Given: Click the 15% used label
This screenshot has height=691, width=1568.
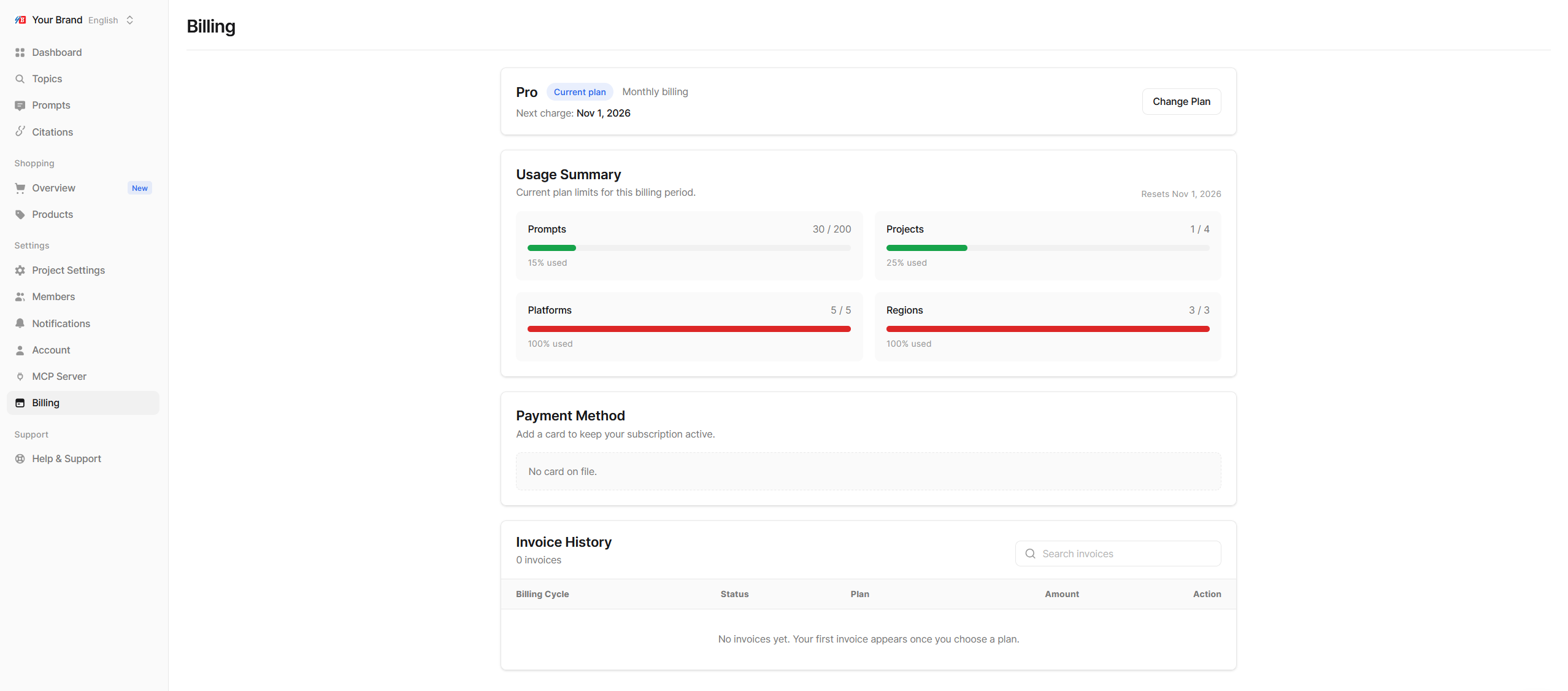Looking at the screenshot, I should tap(547, 263).
